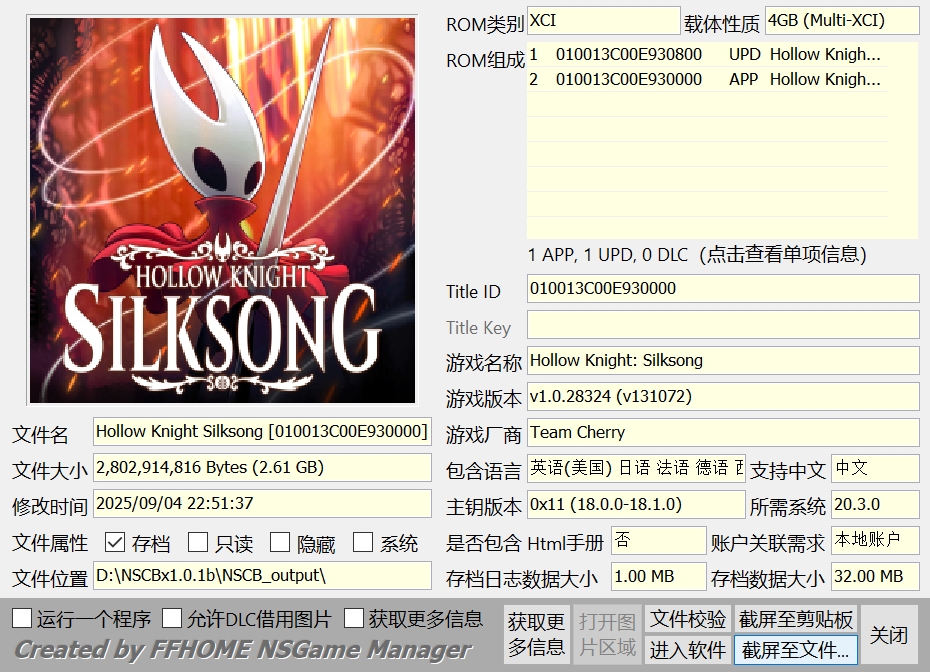Select the APP row 010013C00E930000
Screen dimensions: 930x672
707,79
